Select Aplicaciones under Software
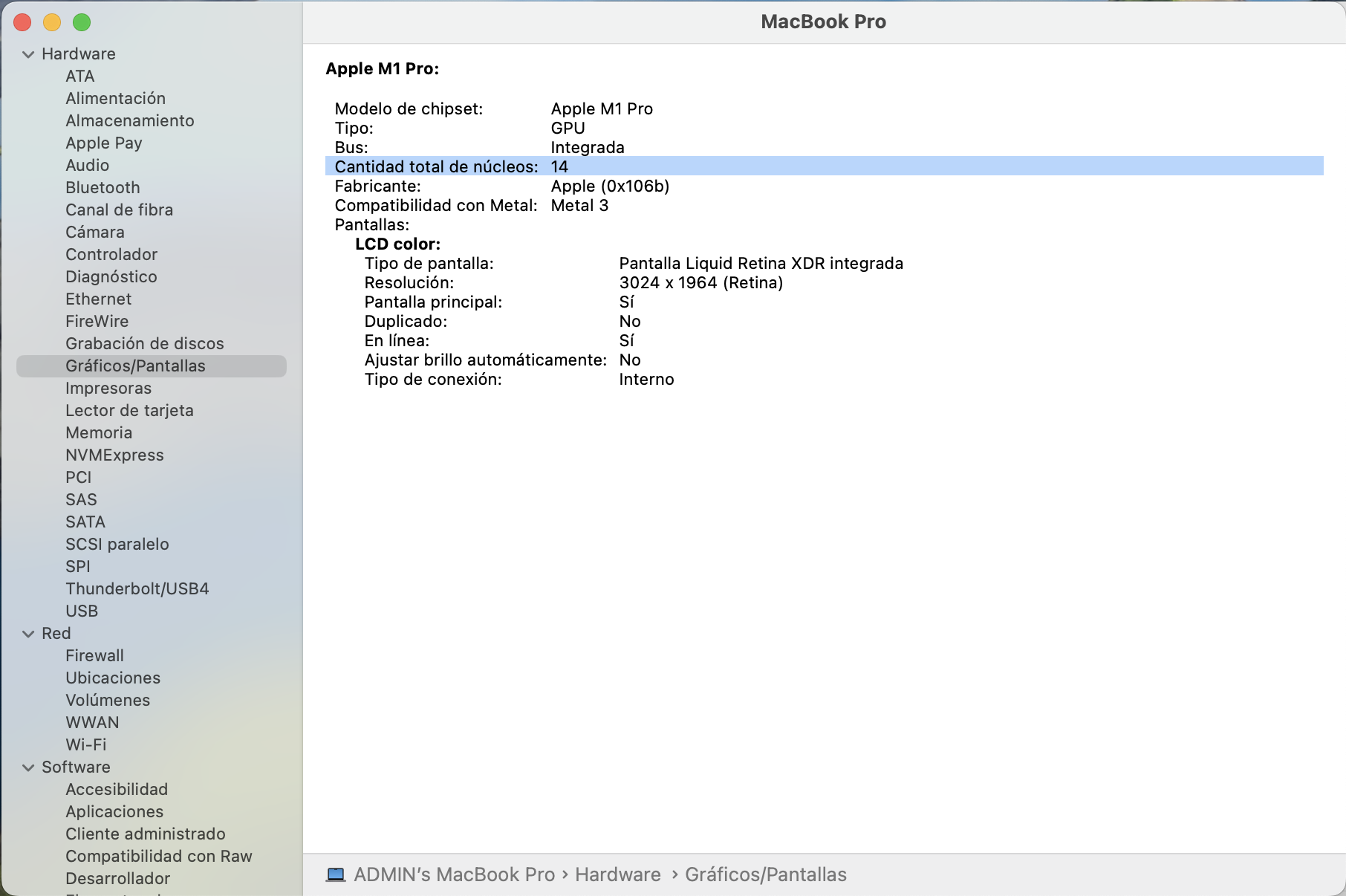Image resolution: width=1346 pixels, height=896 pixels. [x=114, y=811]
